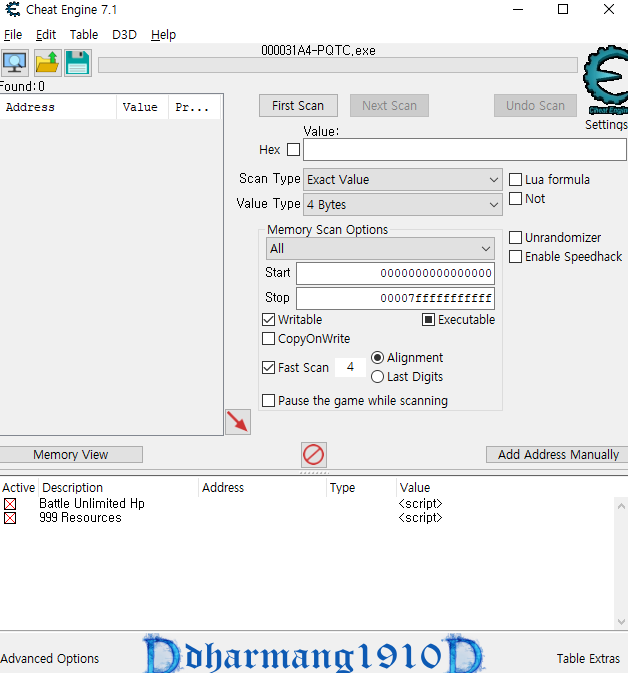This screenshot has width=628, height=673.
Task: Toggle the Hex checkbox
Action: pos(294,150)
